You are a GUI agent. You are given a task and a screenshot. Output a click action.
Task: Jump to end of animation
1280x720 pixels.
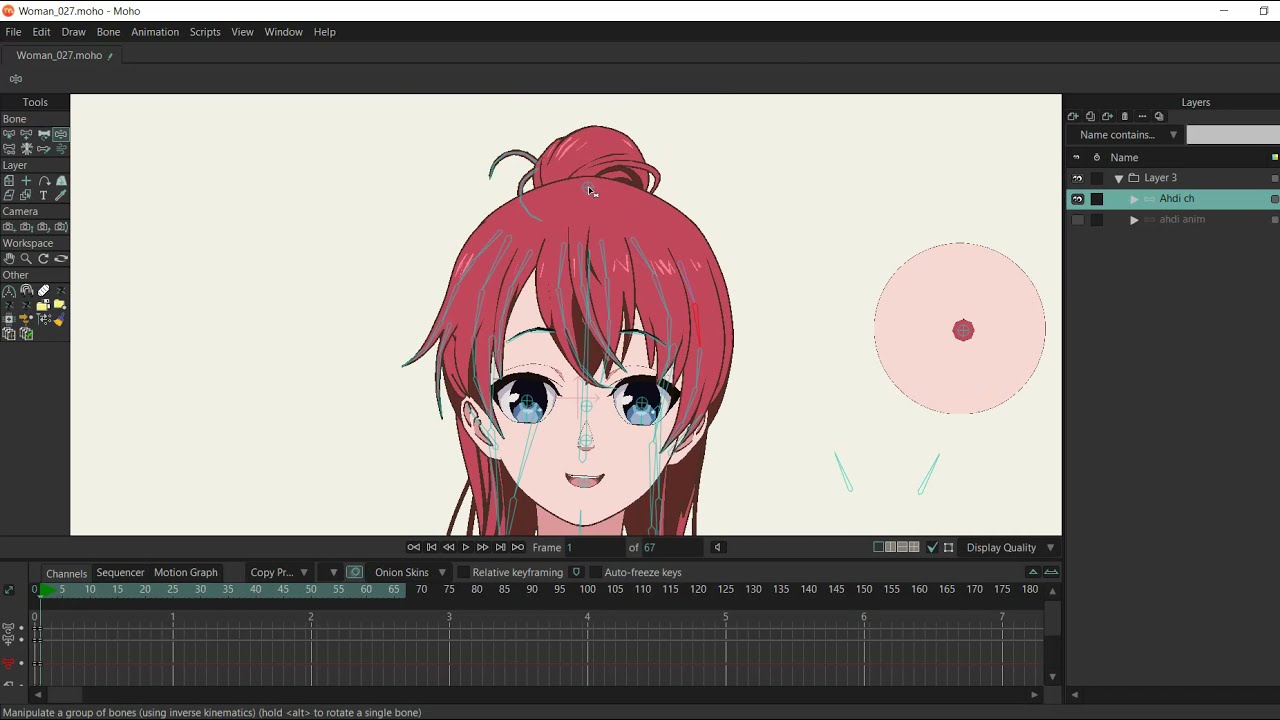tap(517, 547)
